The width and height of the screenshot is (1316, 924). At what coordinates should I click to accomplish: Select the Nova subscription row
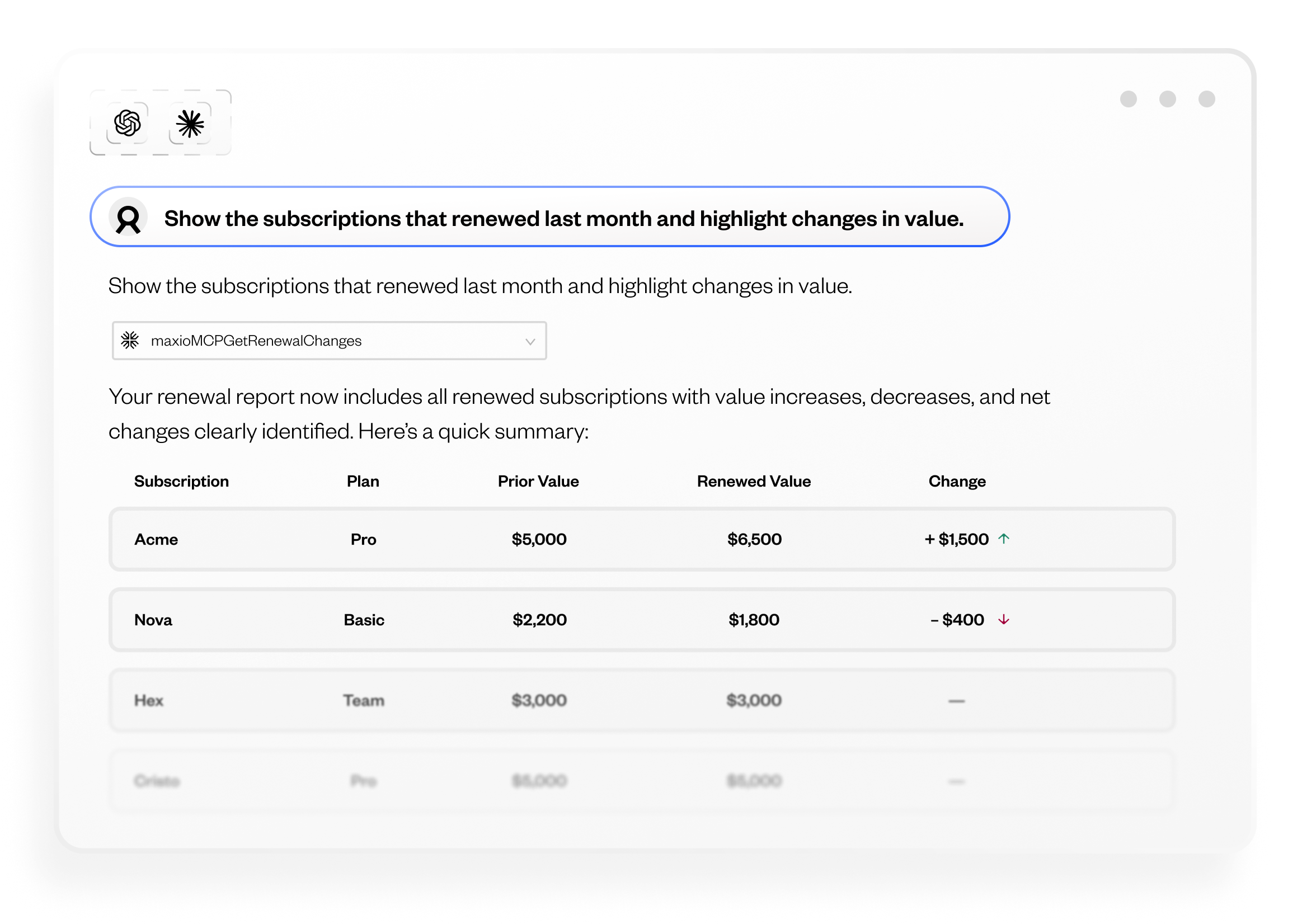pos(641,620)
